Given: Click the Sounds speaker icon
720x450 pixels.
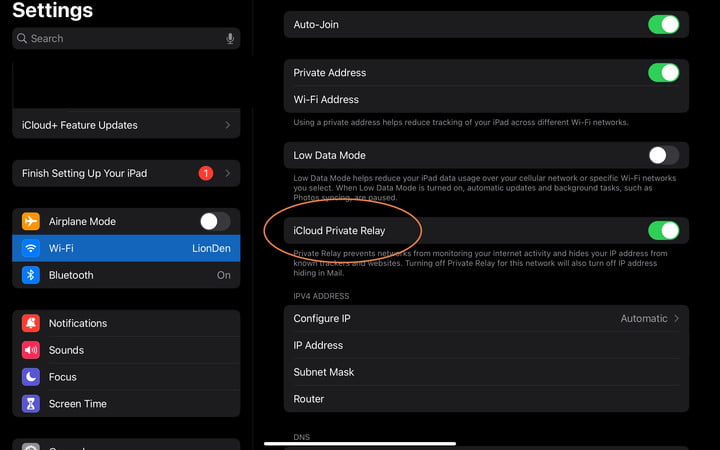Looking at the screenshot, I should [x=31, y=350].
